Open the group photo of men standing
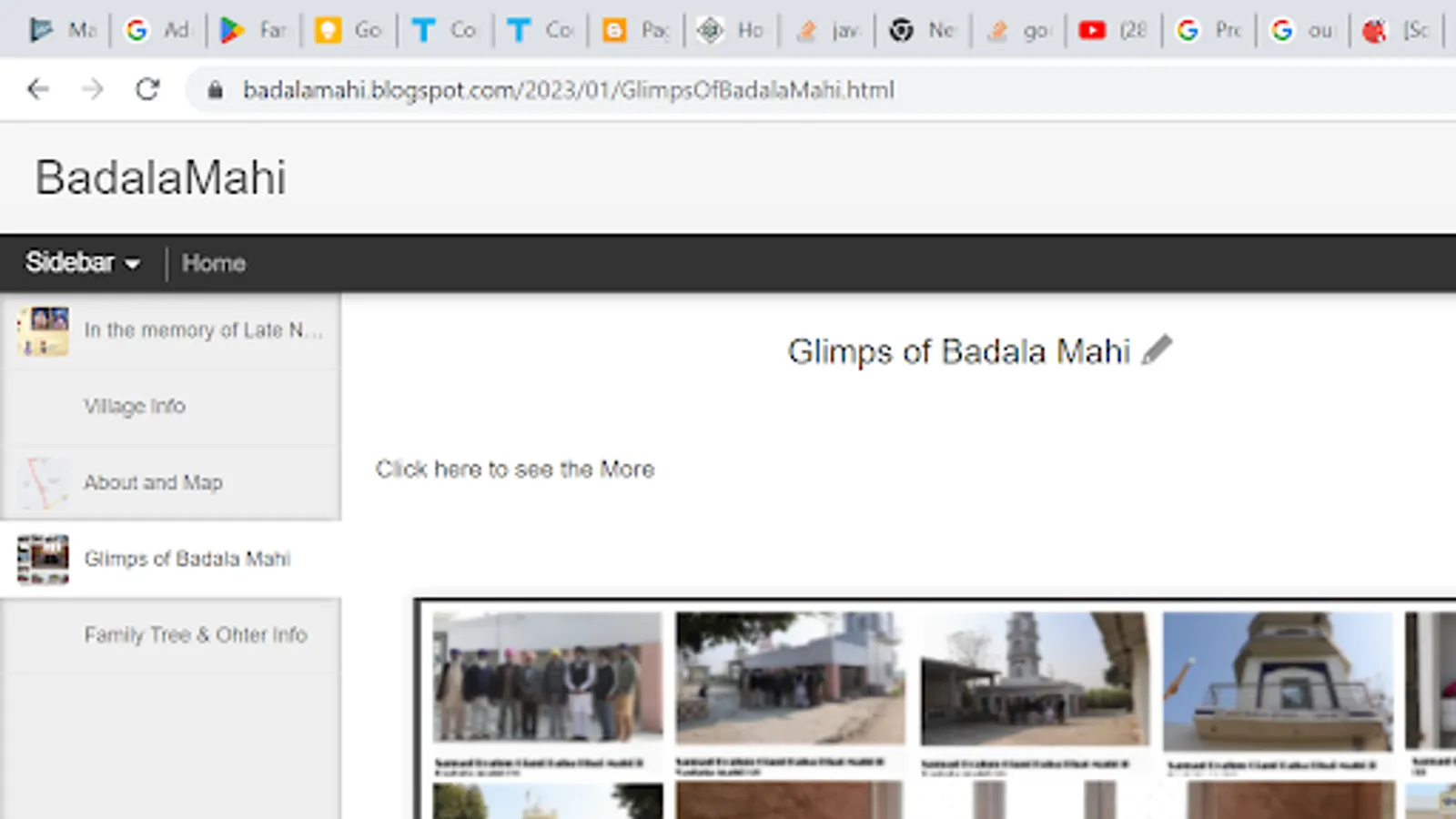 pyautogui.click(x=547, y=676)
